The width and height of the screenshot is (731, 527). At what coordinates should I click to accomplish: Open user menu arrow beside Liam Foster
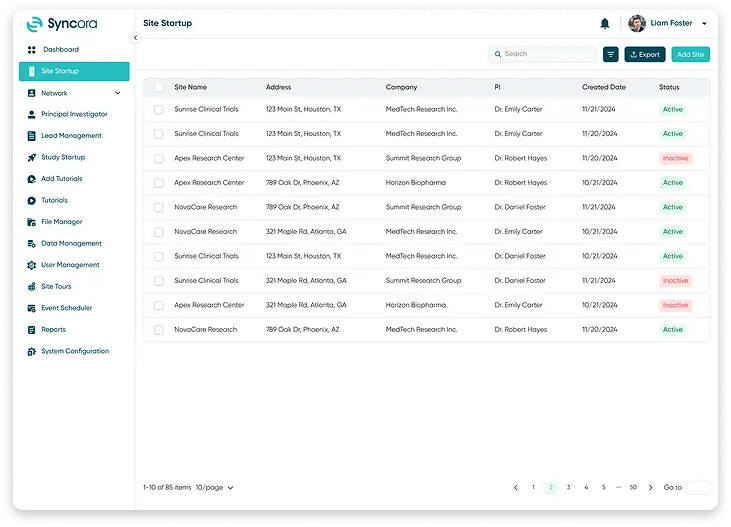pyautogui.click(x=704, y=23)
